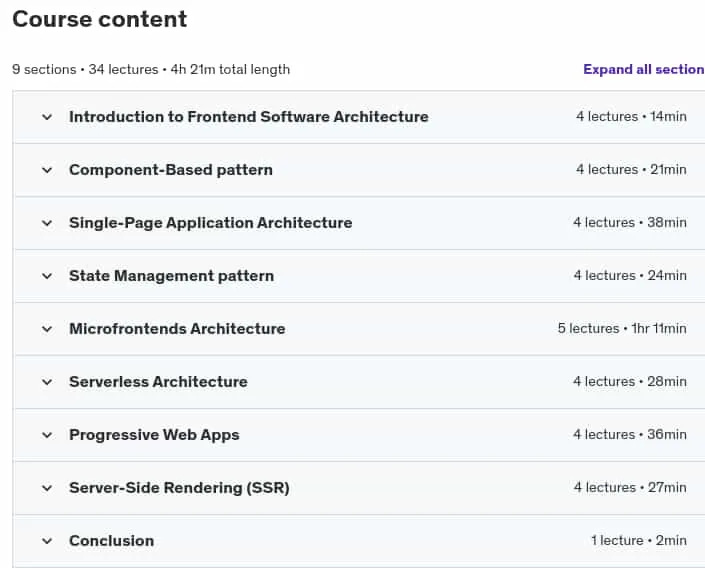This screenshot has width=705, height=568.
Task: Expand the Single-Page Application Architecture chevron
Action: pos(47,224)
